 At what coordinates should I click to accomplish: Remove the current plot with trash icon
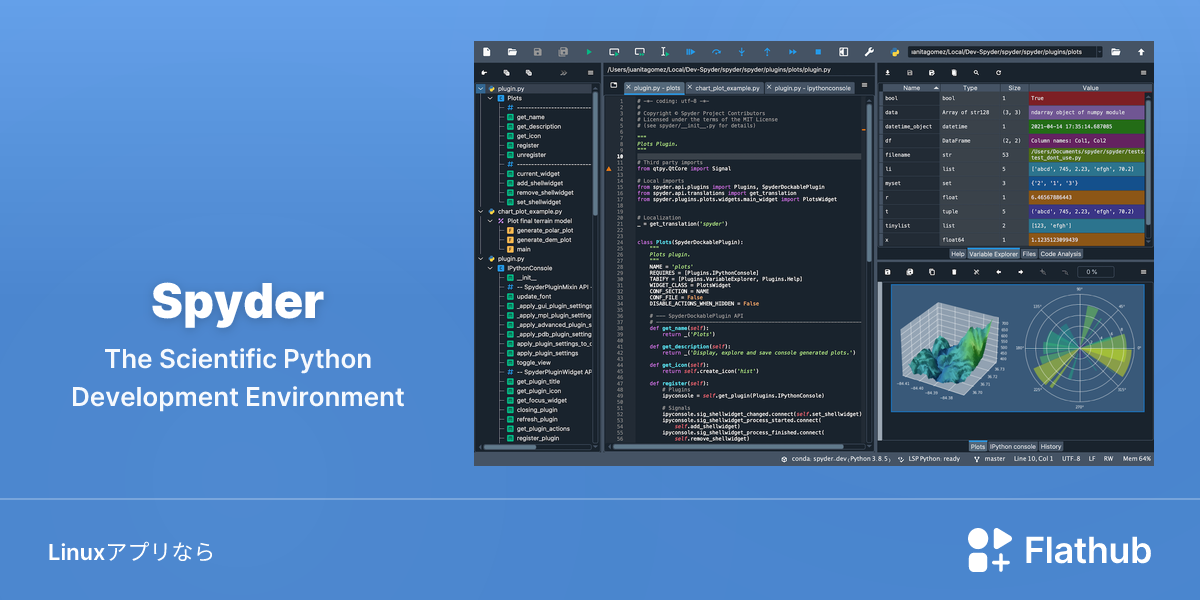[953, 272]
